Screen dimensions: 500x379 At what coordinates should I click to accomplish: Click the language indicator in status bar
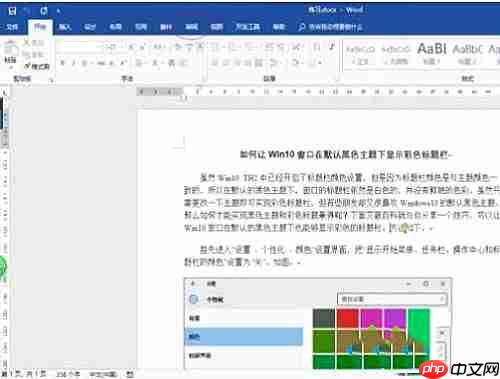tap(104, 374)
